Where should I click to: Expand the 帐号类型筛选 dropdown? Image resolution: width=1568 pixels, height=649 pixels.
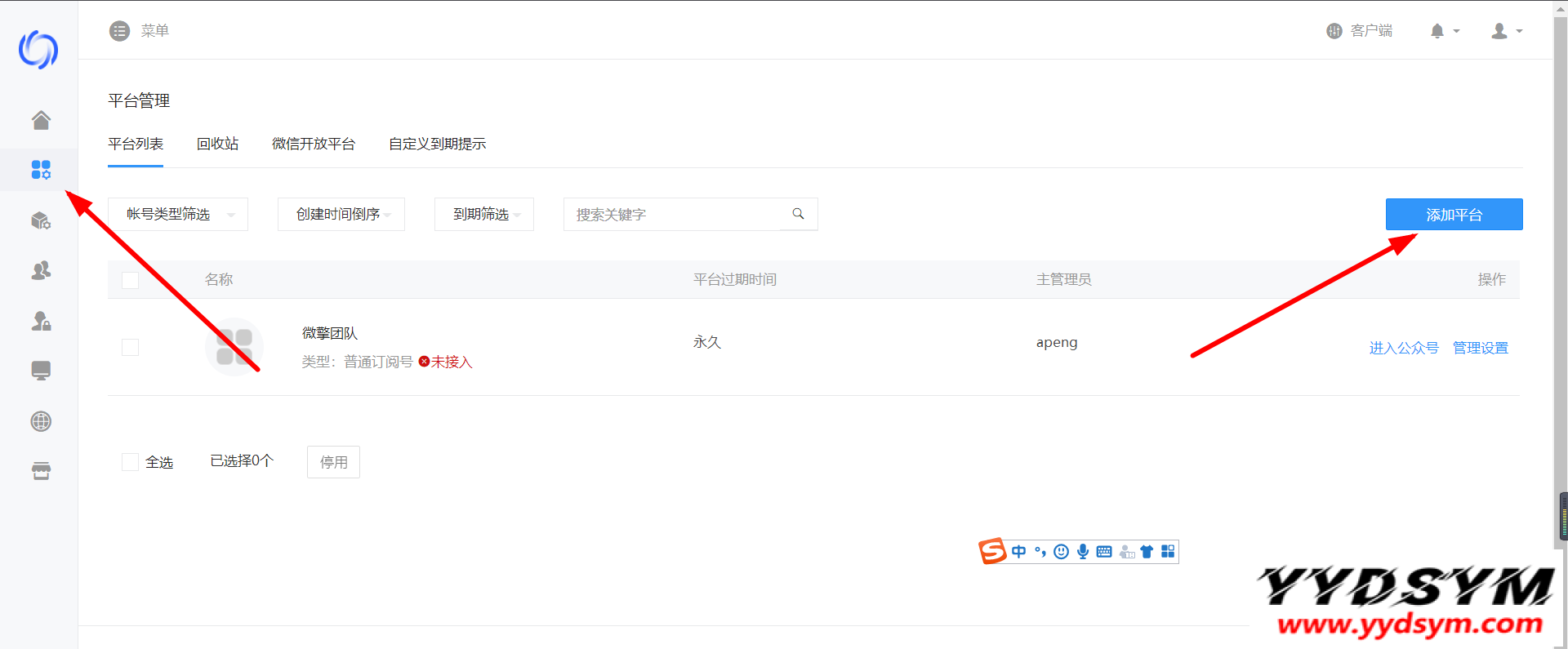[178, 214]
